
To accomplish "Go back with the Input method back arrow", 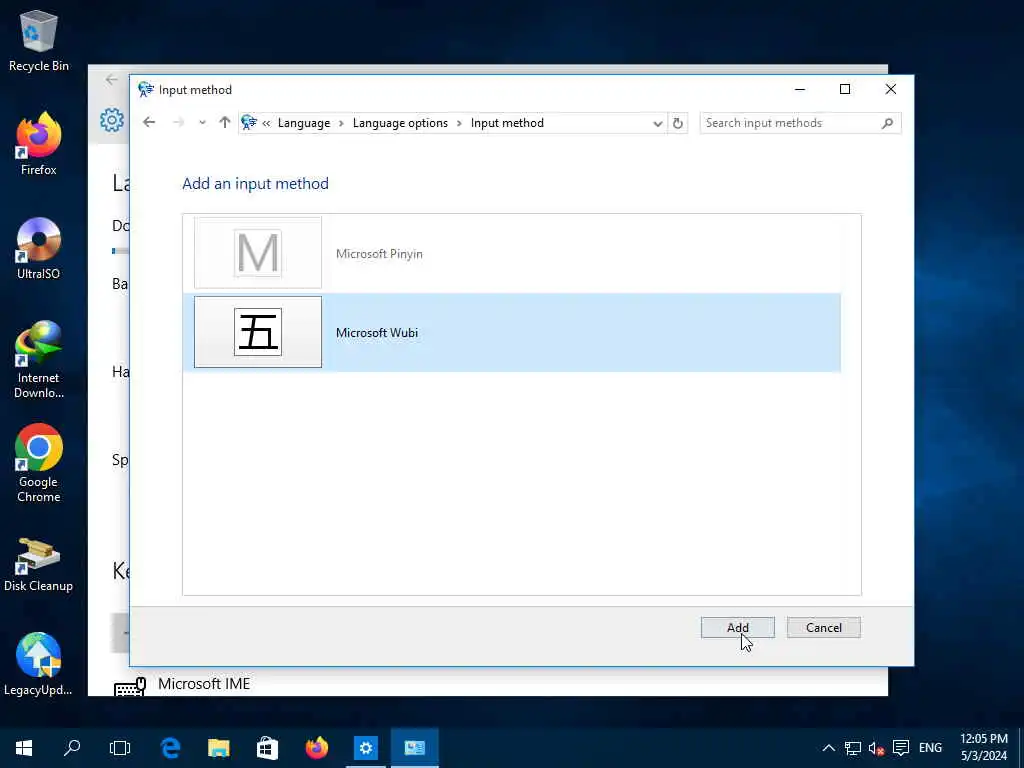I will coord(149,122).
